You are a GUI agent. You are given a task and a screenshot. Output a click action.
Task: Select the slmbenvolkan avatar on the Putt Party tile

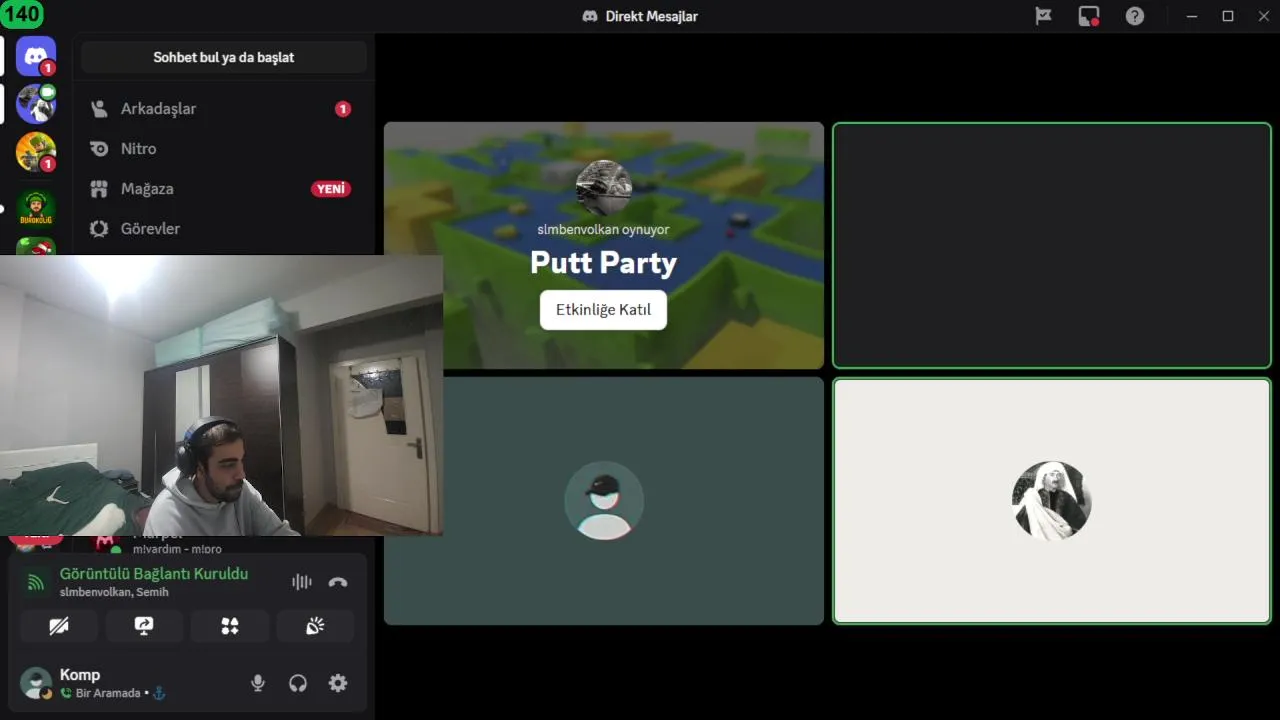(x=604, y=188)
